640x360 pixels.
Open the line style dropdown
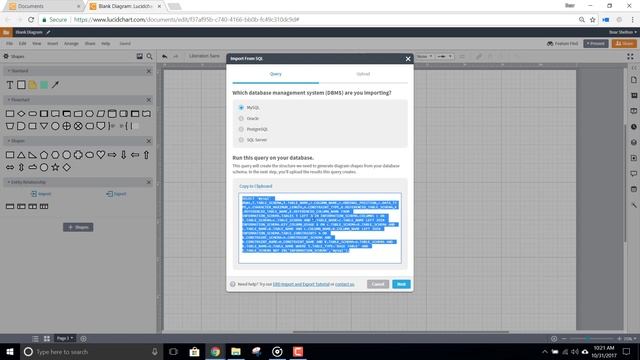424,56
